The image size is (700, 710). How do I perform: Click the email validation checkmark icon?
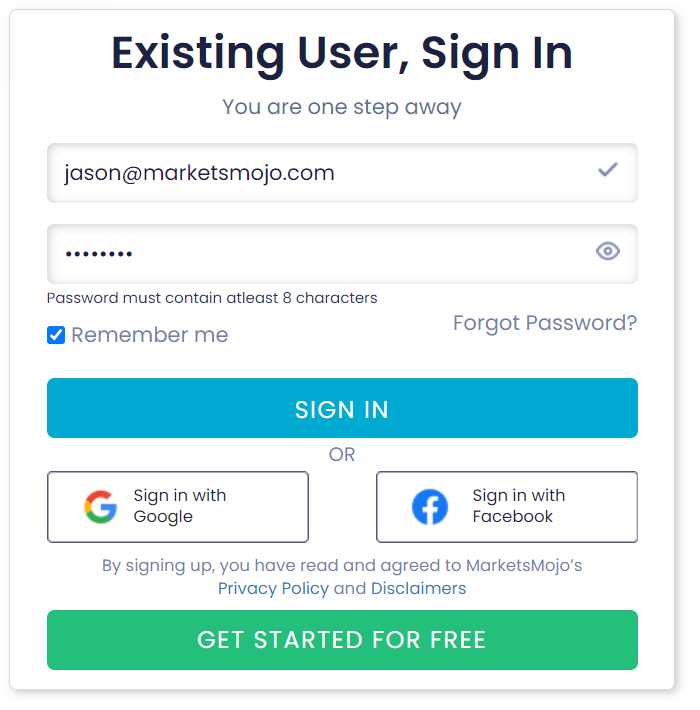pos(607,171)
